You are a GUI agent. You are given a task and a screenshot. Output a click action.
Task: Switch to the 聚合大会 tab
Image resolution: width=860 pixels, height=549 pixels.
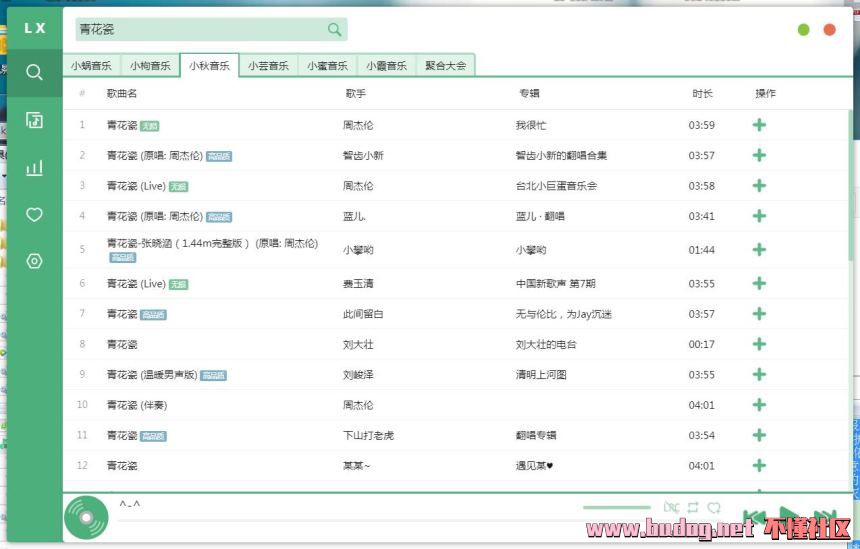(445, 66)
